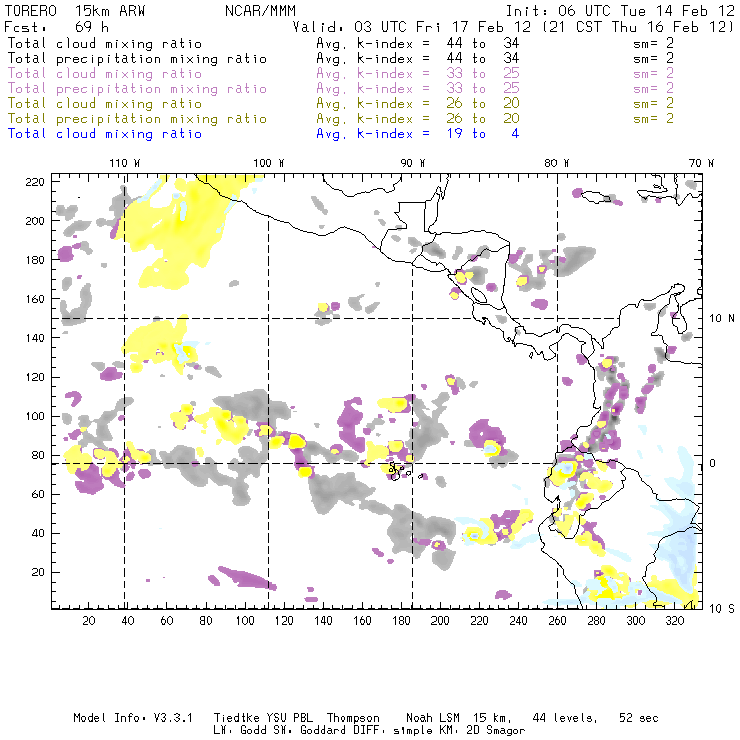Select the blue "Avg. k-index = 19 to 4" text

(x=418, y=134)
